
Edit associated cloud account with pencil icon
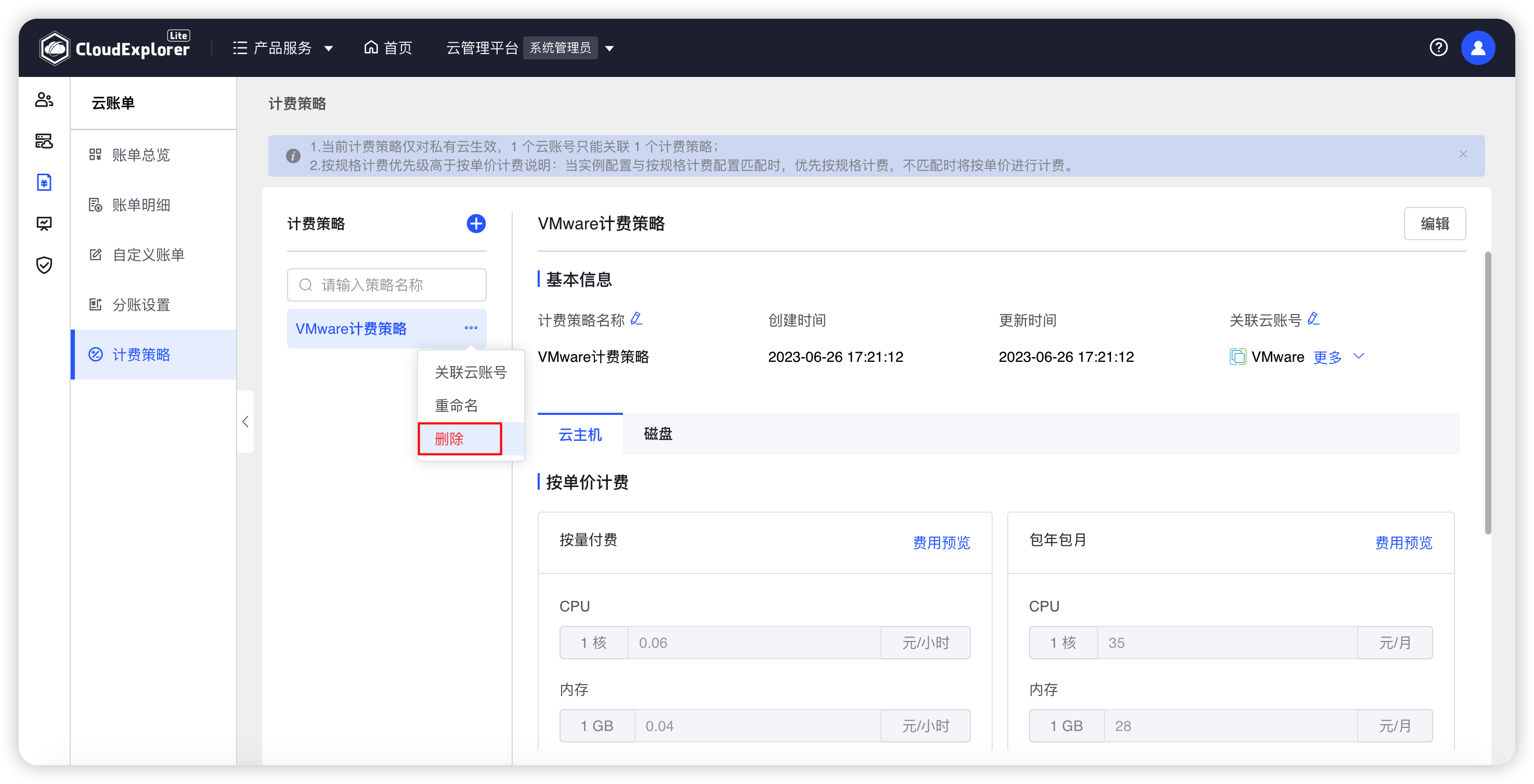point(1313,319)
